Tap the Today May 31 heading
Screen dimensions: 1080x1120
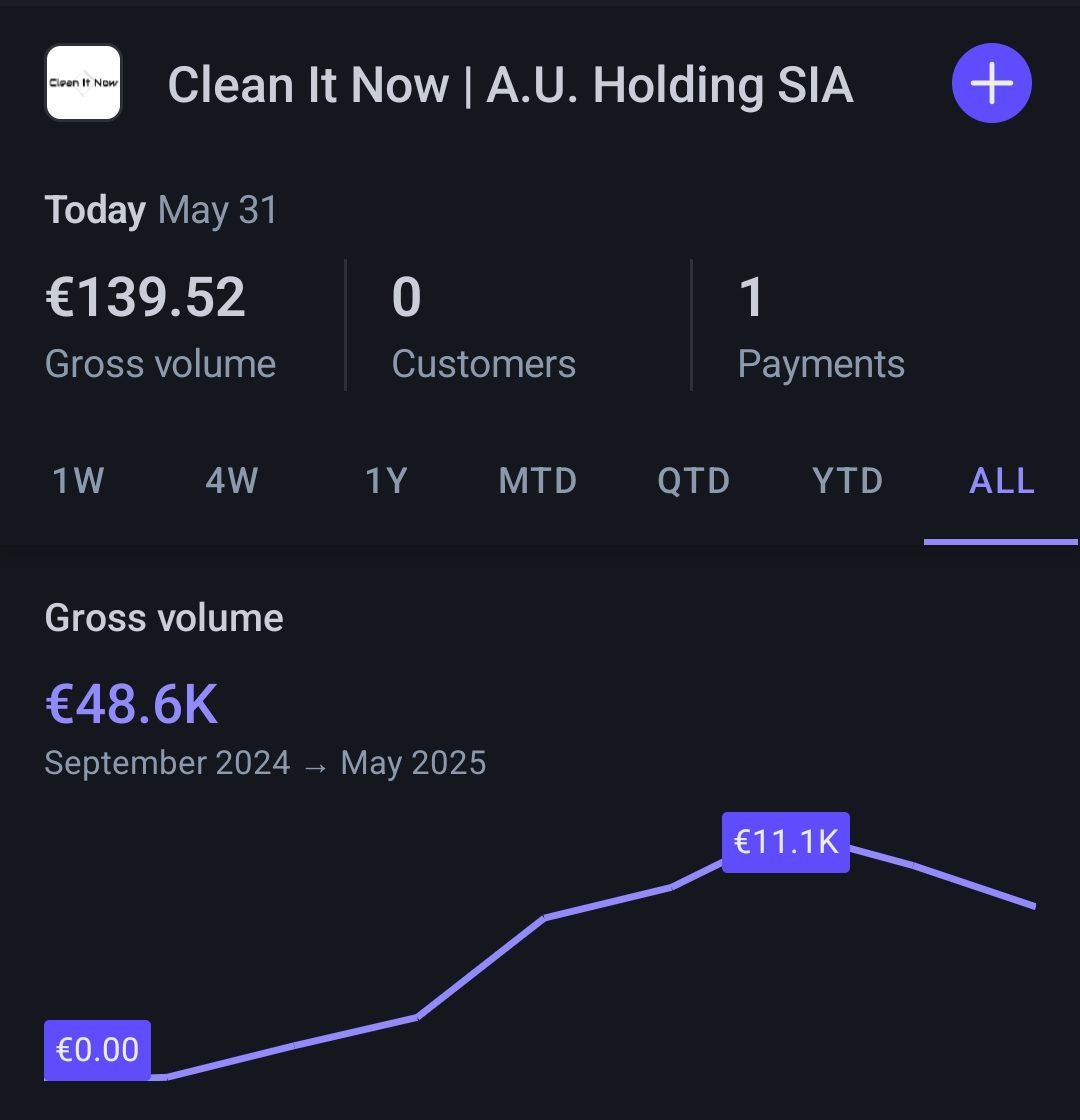(161, 210)
